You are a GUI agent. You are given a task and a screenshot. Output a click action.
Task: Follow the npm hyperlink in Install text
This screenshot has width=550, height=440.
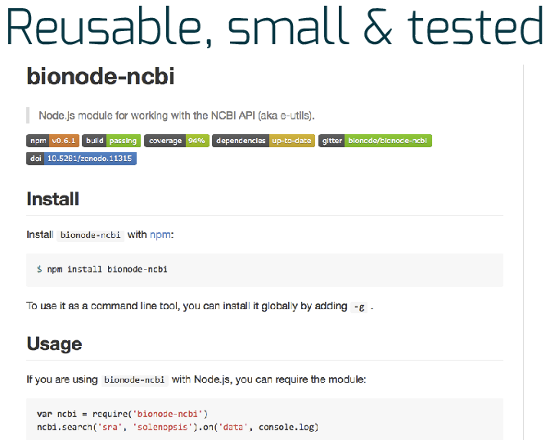tap(160, 234)
